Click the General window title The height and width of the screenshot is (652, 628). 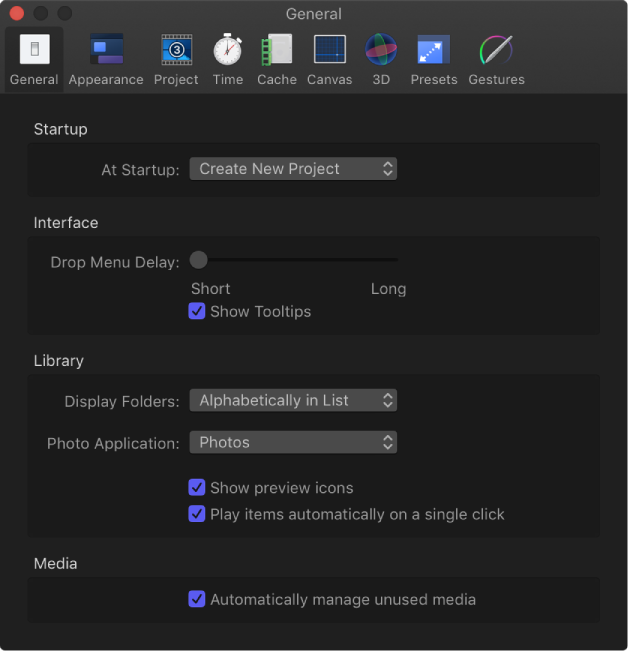click(314, 14)
